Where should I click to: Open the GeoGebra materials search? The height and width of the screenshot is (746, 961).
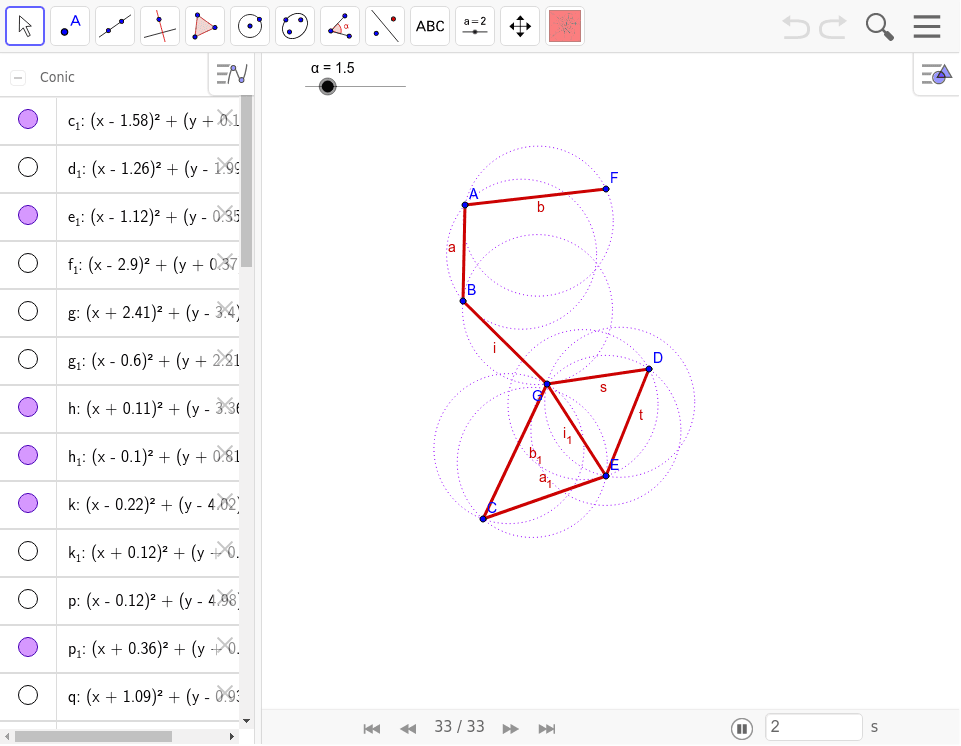click(879, 26)
